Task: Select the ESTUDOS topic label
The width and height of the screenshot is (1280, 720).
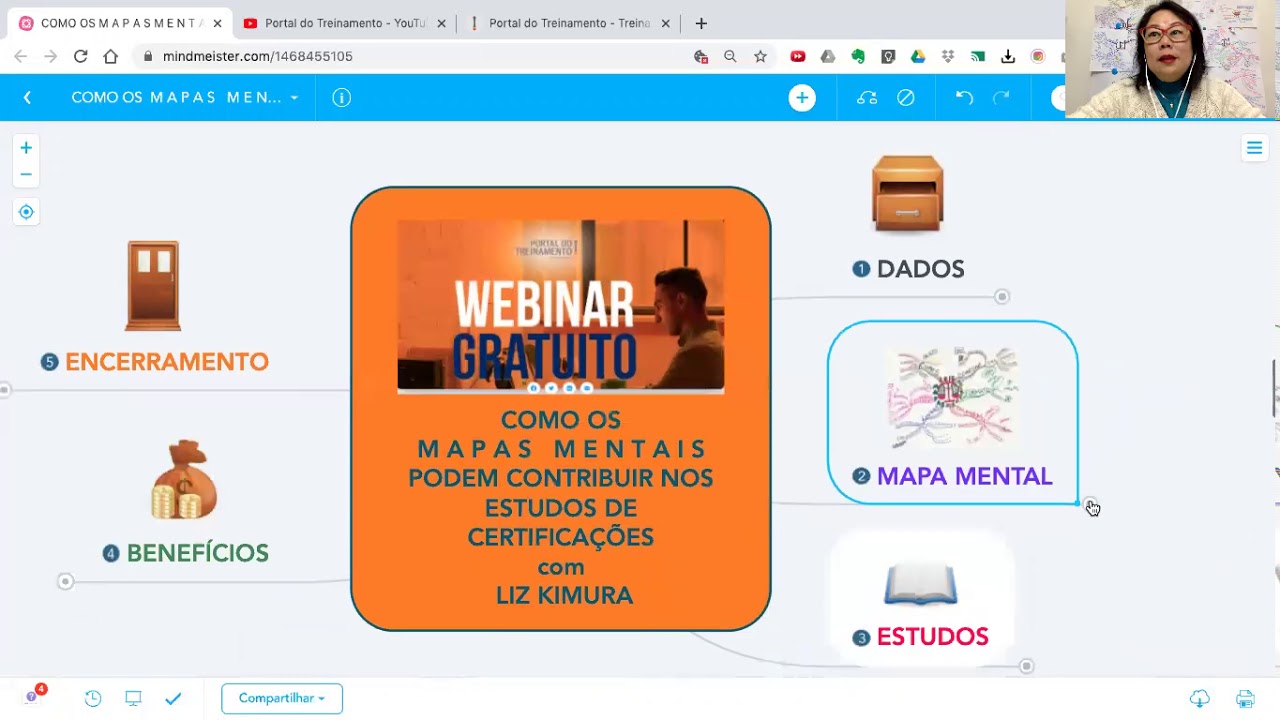Action: point(932,637)
